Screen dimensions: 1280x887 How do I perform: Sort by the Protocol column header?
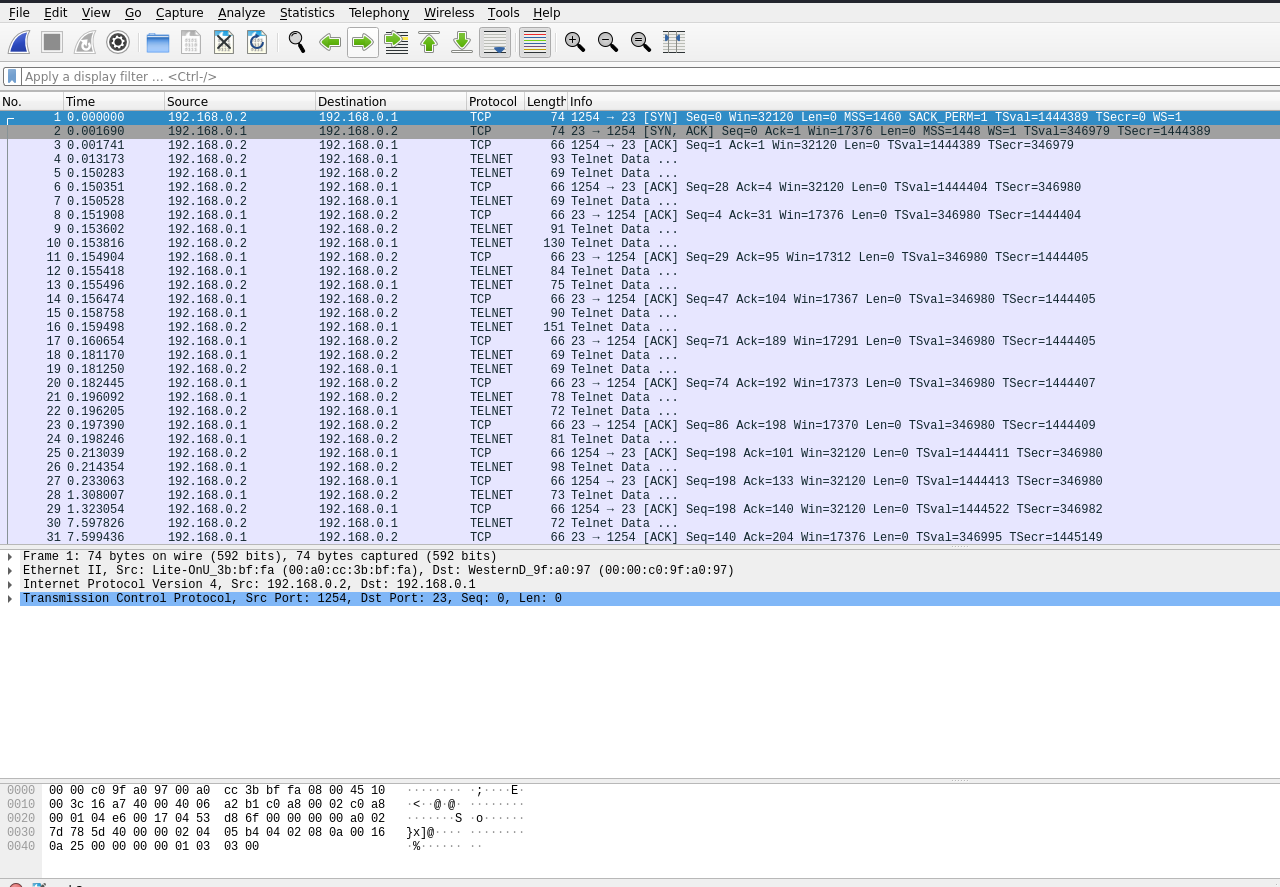(x=495, y=101)
